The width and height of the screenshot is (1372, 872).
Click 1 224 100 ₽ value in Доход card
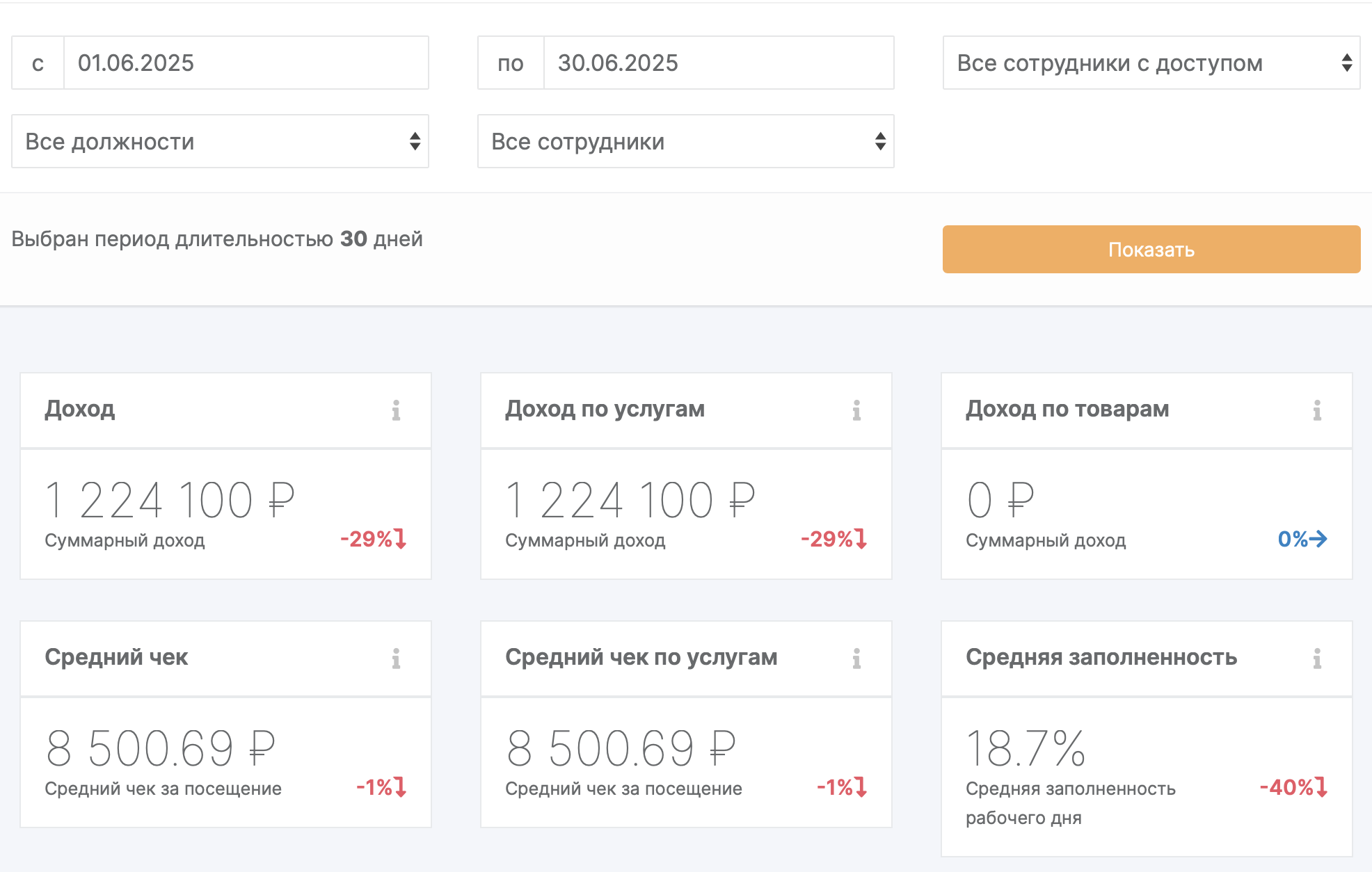(170, 500)
